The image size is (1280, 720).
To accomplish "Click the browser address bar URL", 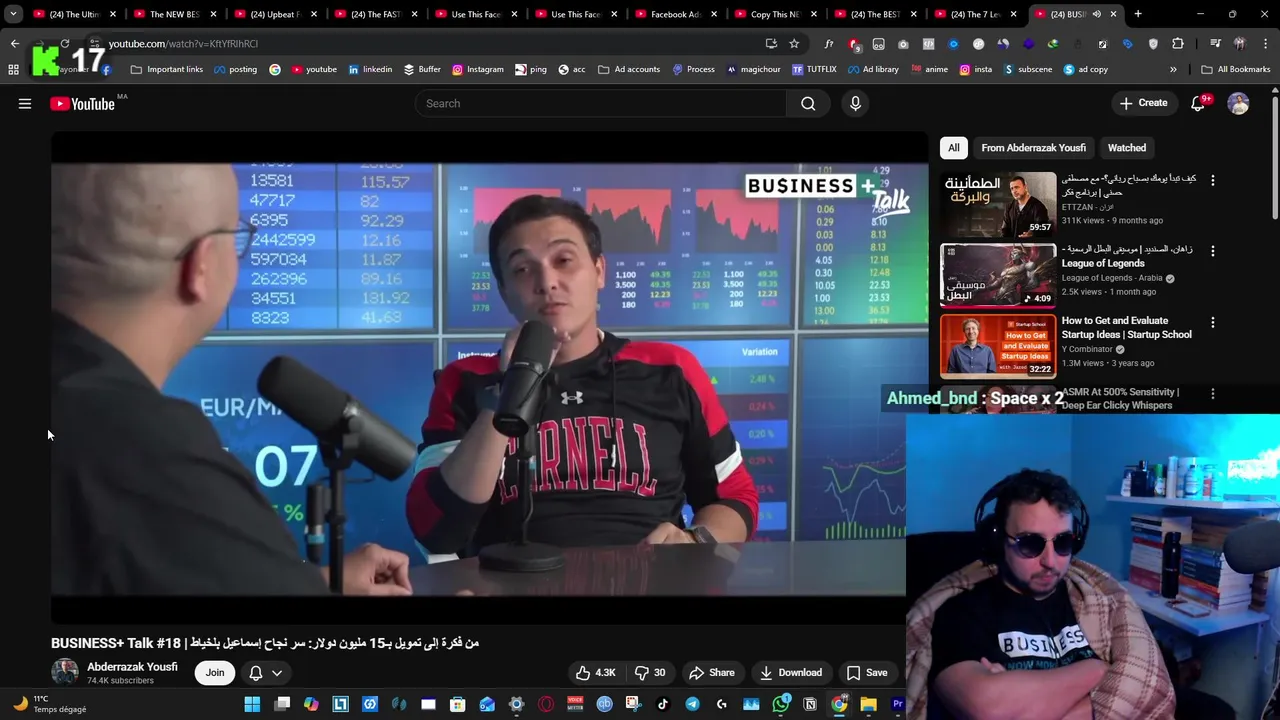I will click(x=183, y=43).
